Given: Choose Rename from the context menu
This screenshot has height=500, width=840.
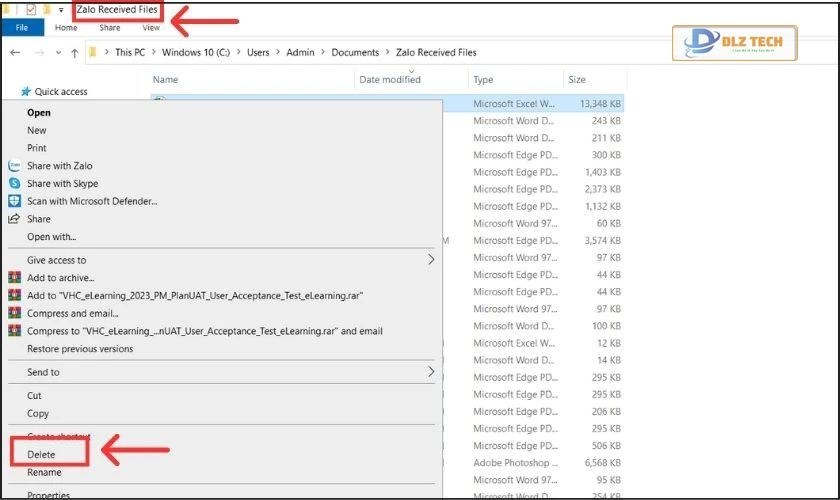Looking at the screenshot, I should 44,472.
